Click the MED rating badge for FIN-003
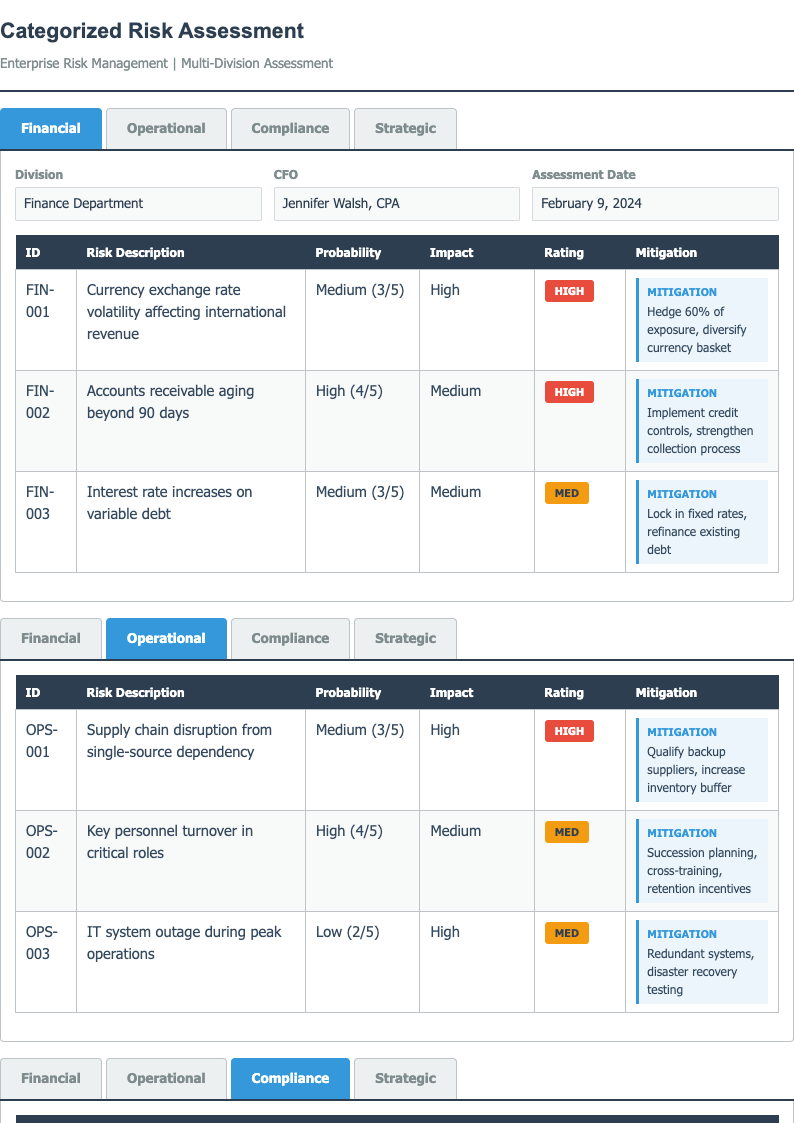The height and width of the screenshot is (1123, 794). [566, 493]
